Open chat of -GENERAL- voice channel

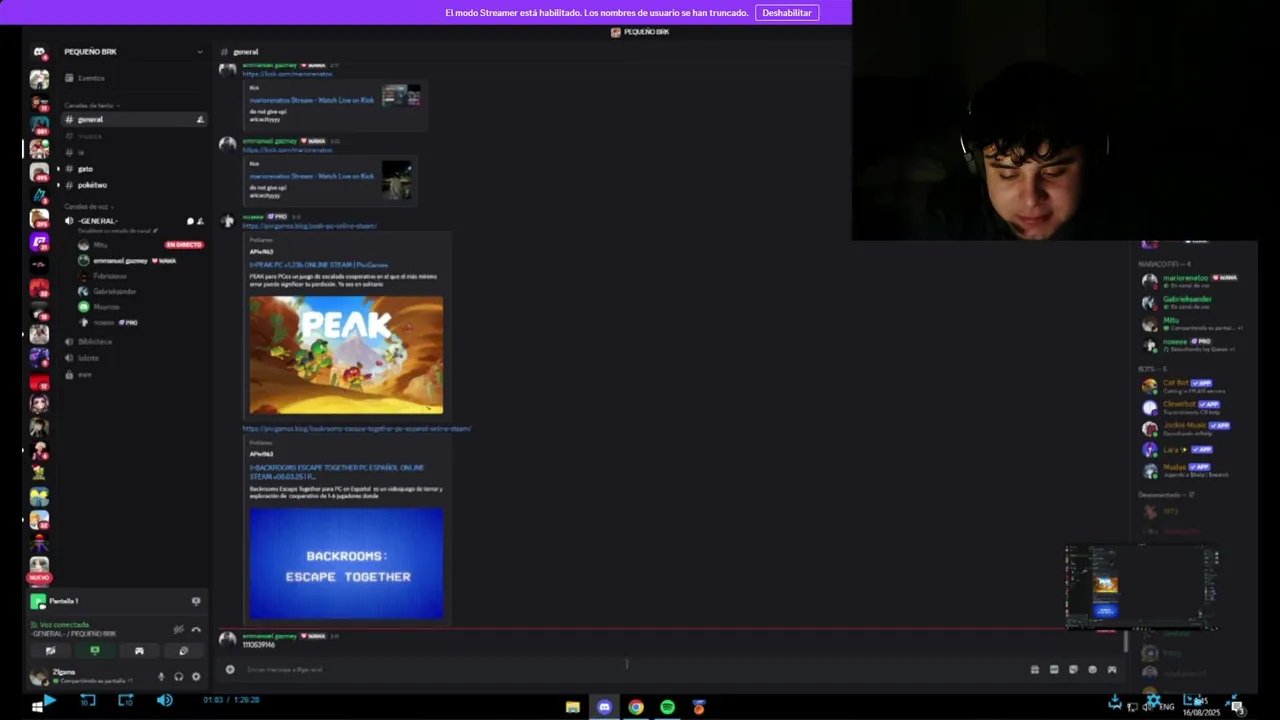[x=190, y=221]
